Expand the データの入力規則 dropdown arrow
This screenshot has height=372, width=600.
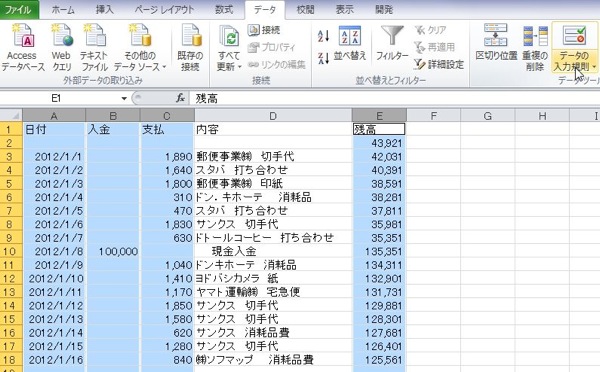594,67
